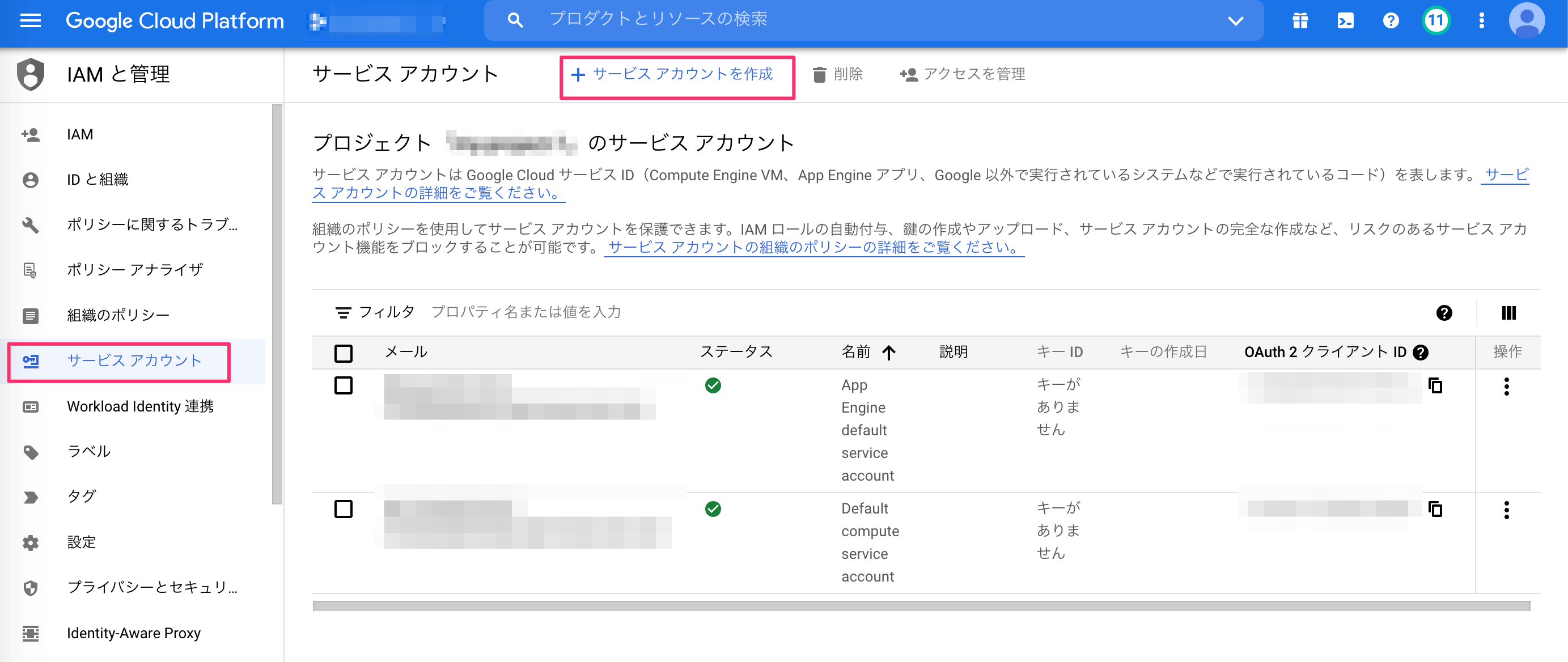Image resolution: width=1568 pixels, height=662 pixels.
Task: Open actions menu for App Engine account row
Action: [x=1507, y=387]
